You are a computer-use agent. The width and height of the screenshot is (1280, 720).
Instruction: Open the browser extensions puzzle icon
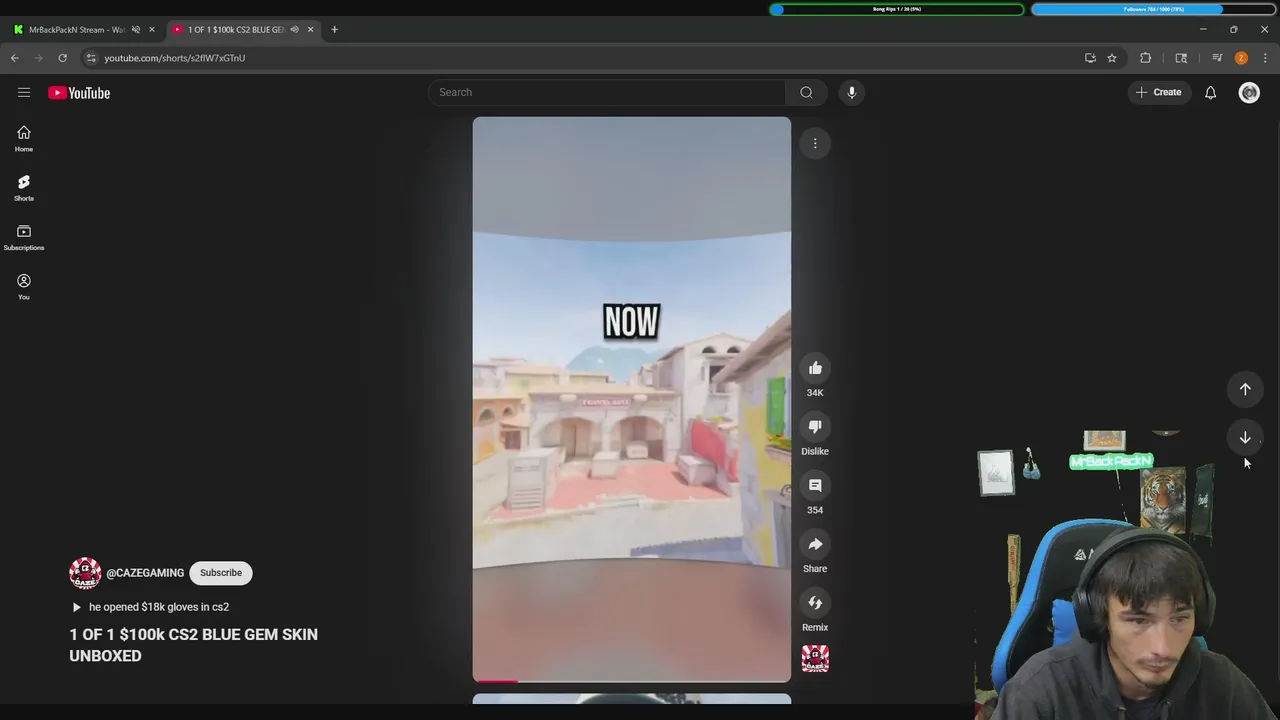[x=1146, y=58]
